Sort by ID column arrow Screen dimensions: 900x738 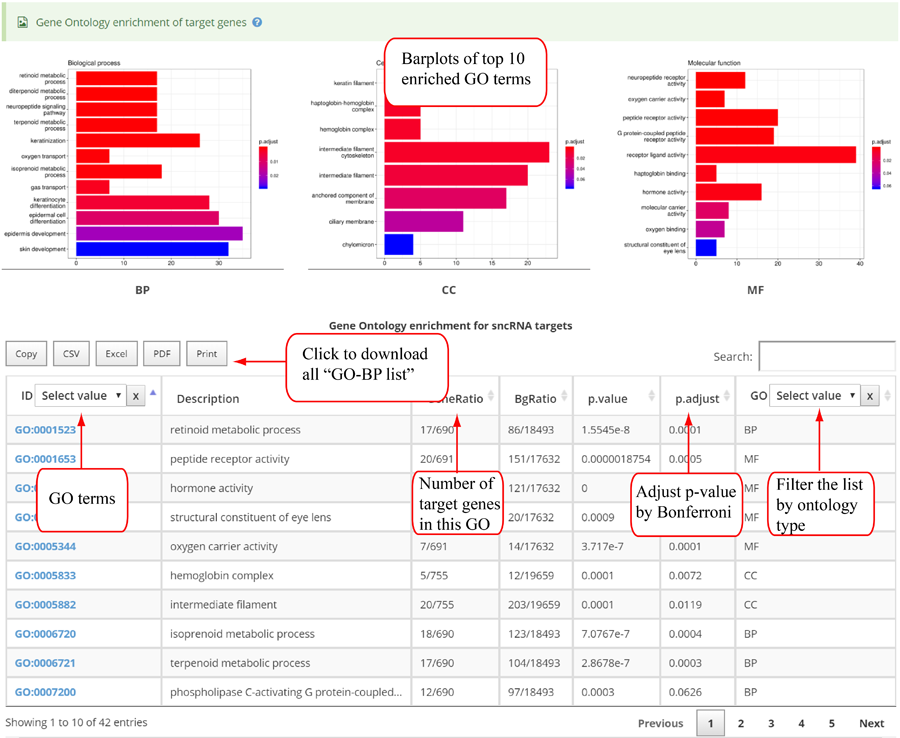[x=152, y=393]
